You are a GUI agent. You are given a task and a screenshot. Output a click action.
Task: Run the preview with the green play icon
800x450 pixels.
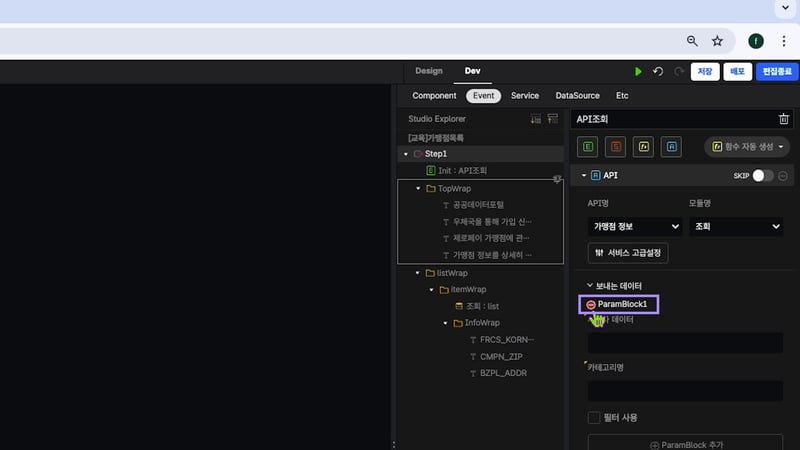pyautogui.click(x=638, y=71)
